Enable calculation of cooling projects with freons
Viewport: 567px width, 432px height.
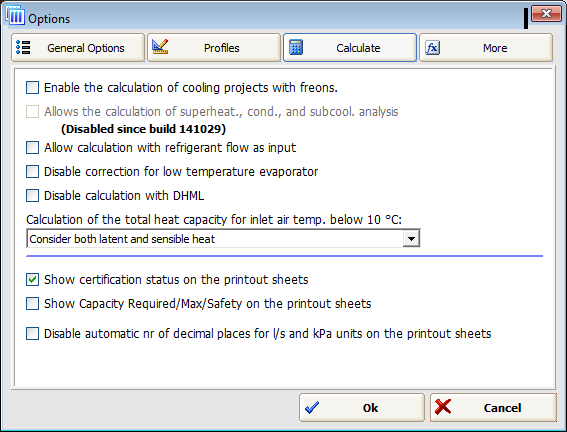click(33, 87)
